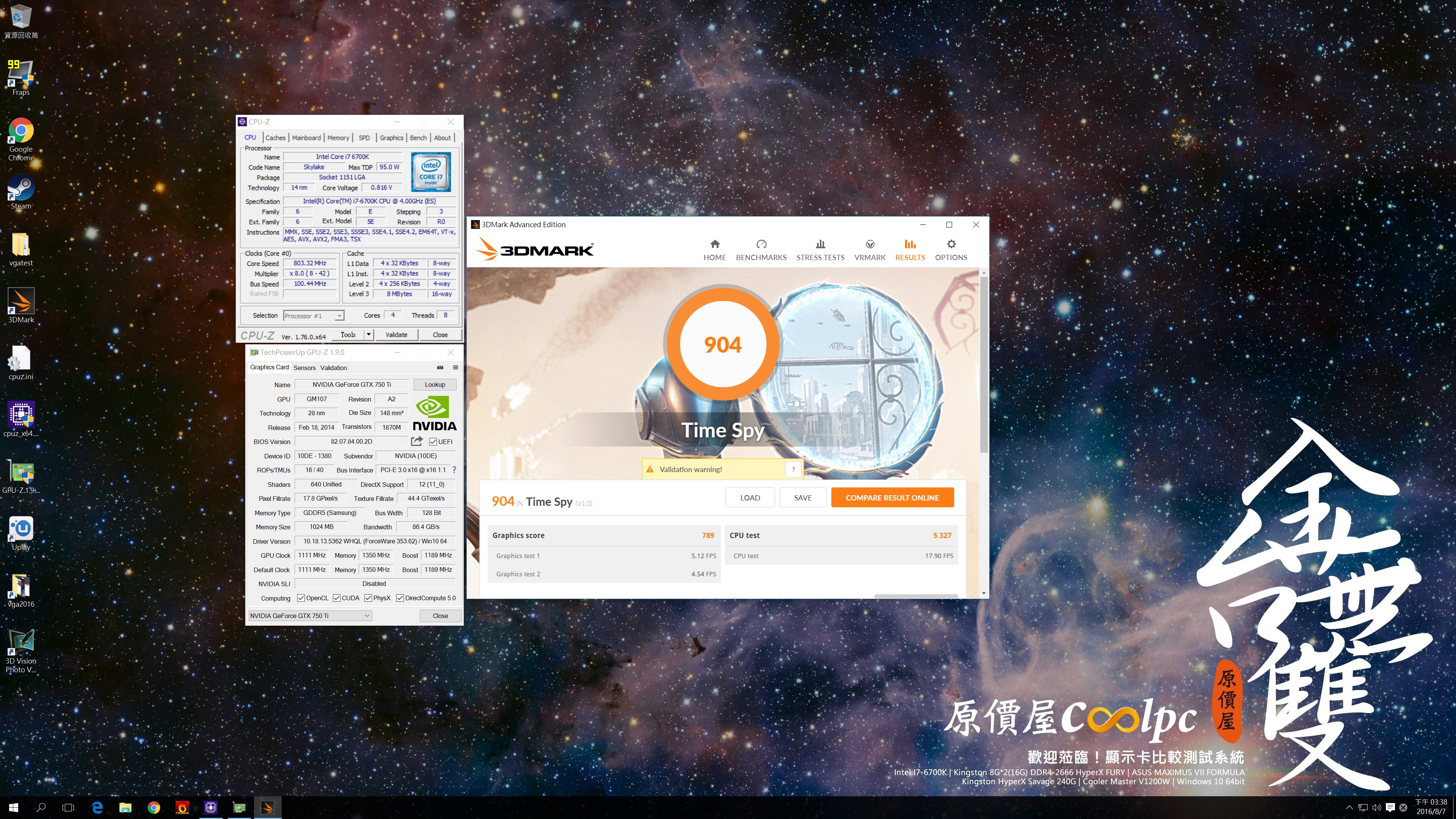Screen dimensions: 1456x819
Task: Expand Processor #1 selection dropdown in CPU-Z
Action: (x=339, y=316)
